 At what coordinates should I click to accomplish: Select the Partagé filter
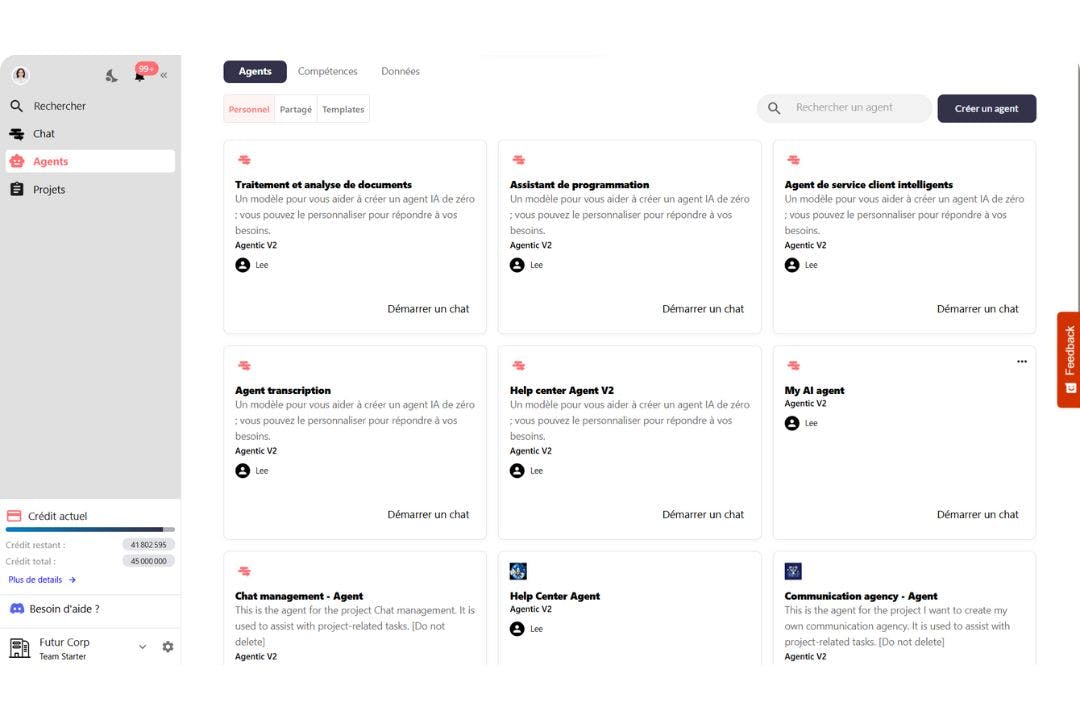[x=295, y=110]
